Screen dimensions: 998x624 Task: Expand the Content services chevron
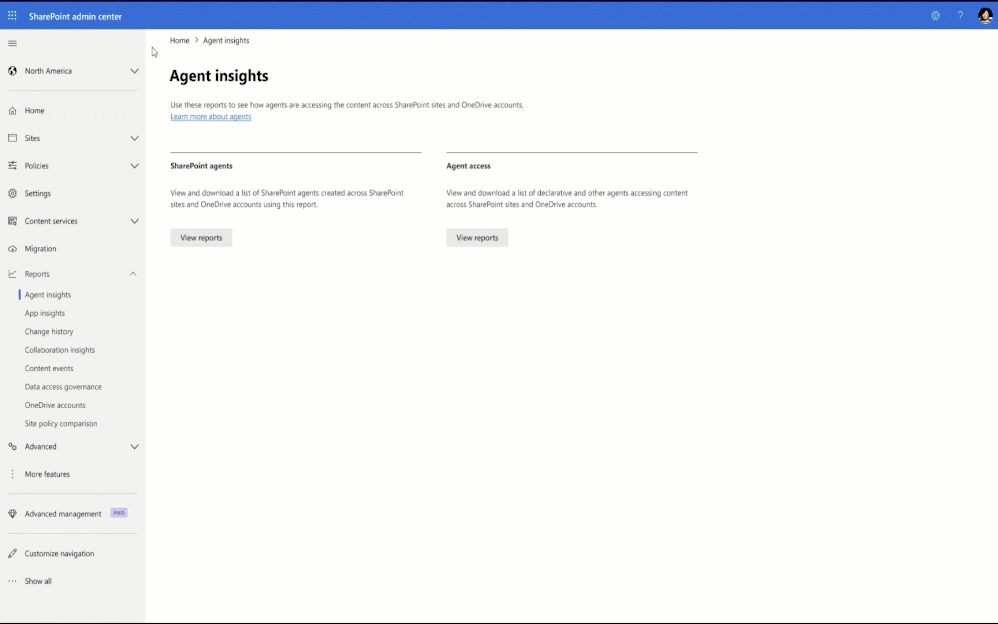point(134,221)
